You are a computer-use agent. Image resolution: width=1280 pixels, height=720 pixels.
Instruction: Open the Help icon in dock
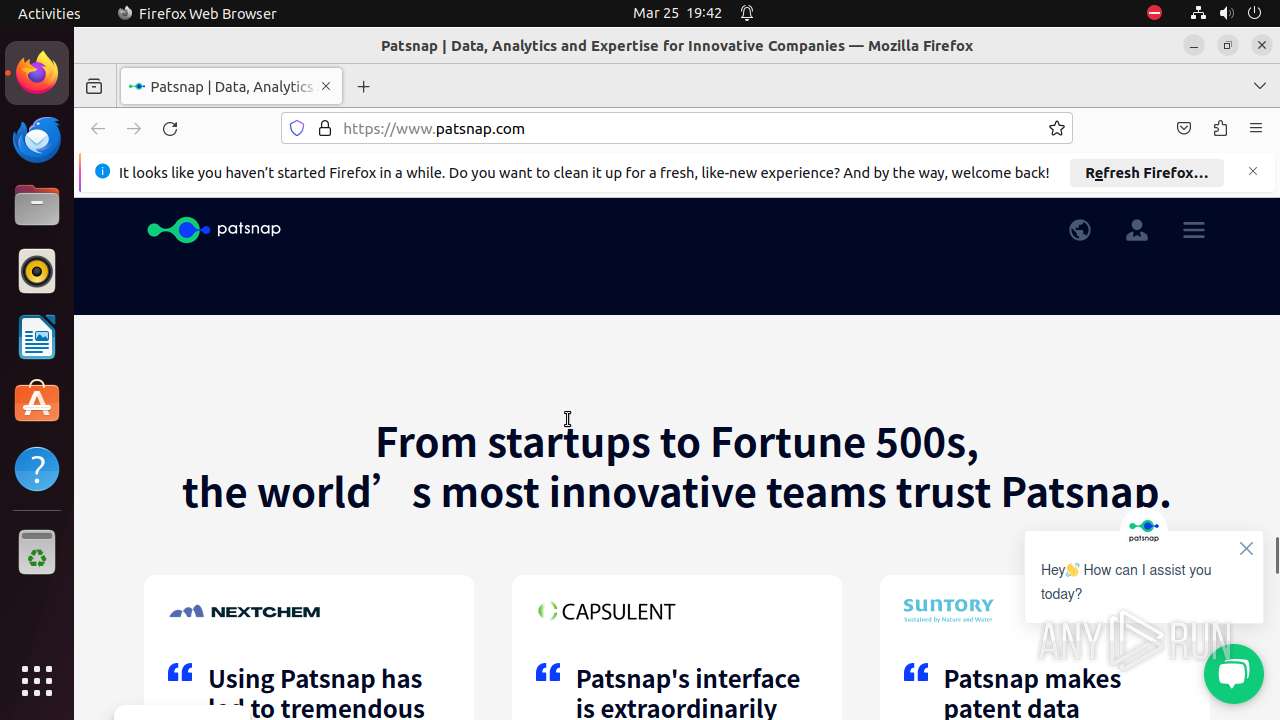[x=37, y=469]
